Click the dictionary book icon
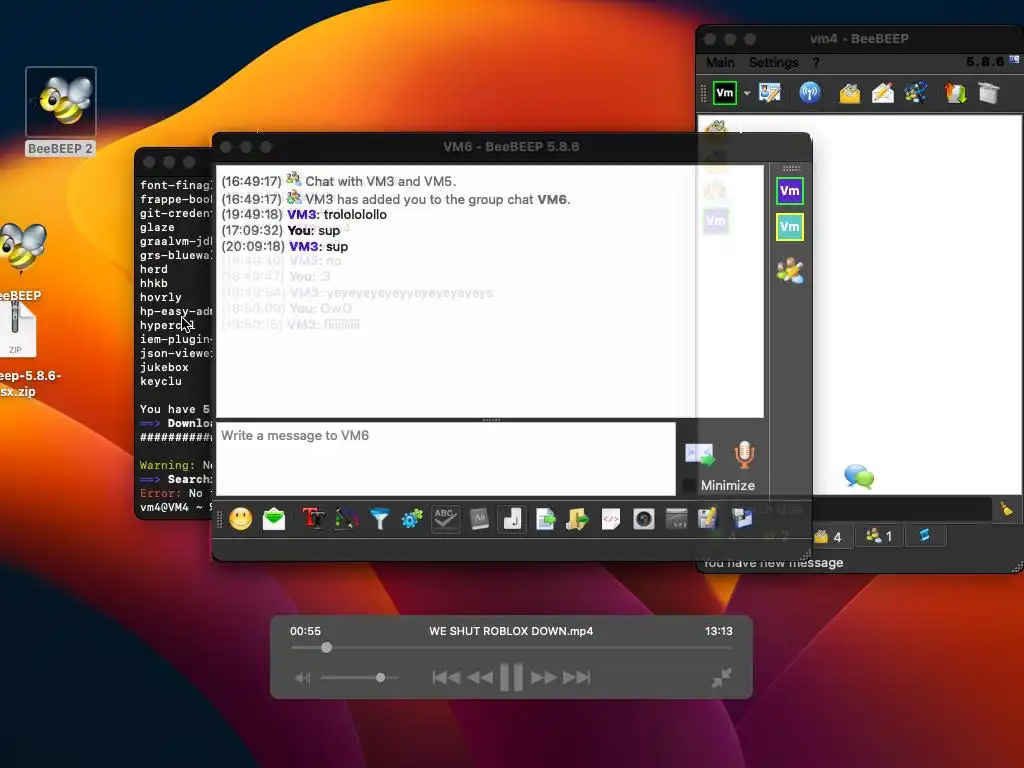This screenshot has height=768, width=1024. pos(479,519)
